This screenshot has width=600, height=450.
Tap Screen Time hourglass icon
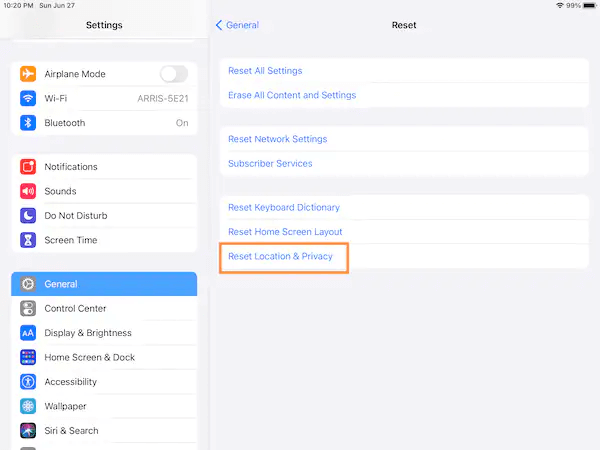28,240
